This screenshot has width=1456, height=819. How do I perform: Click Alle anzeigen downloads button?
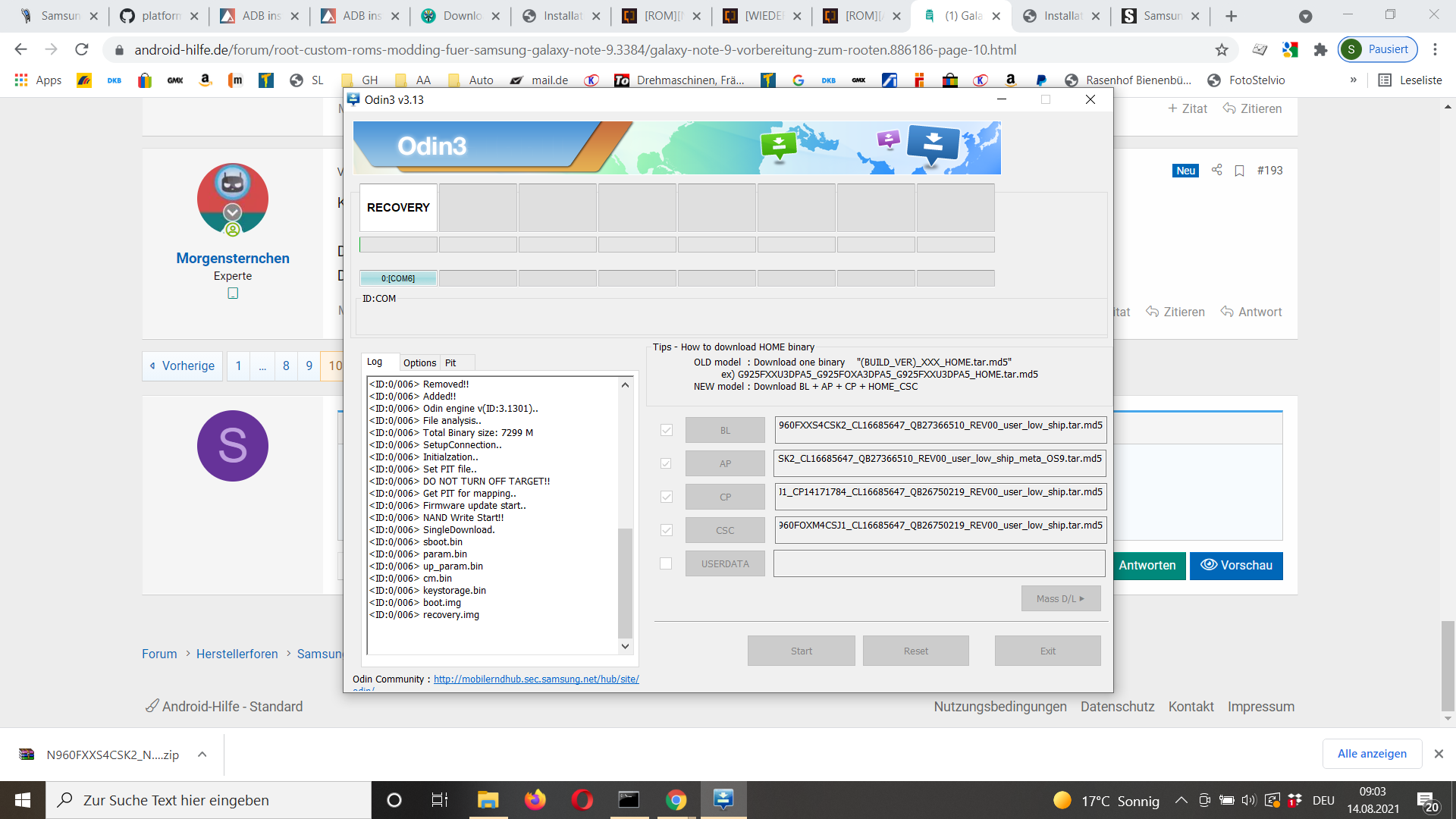pyautogui.click(x=1372, y=754)
